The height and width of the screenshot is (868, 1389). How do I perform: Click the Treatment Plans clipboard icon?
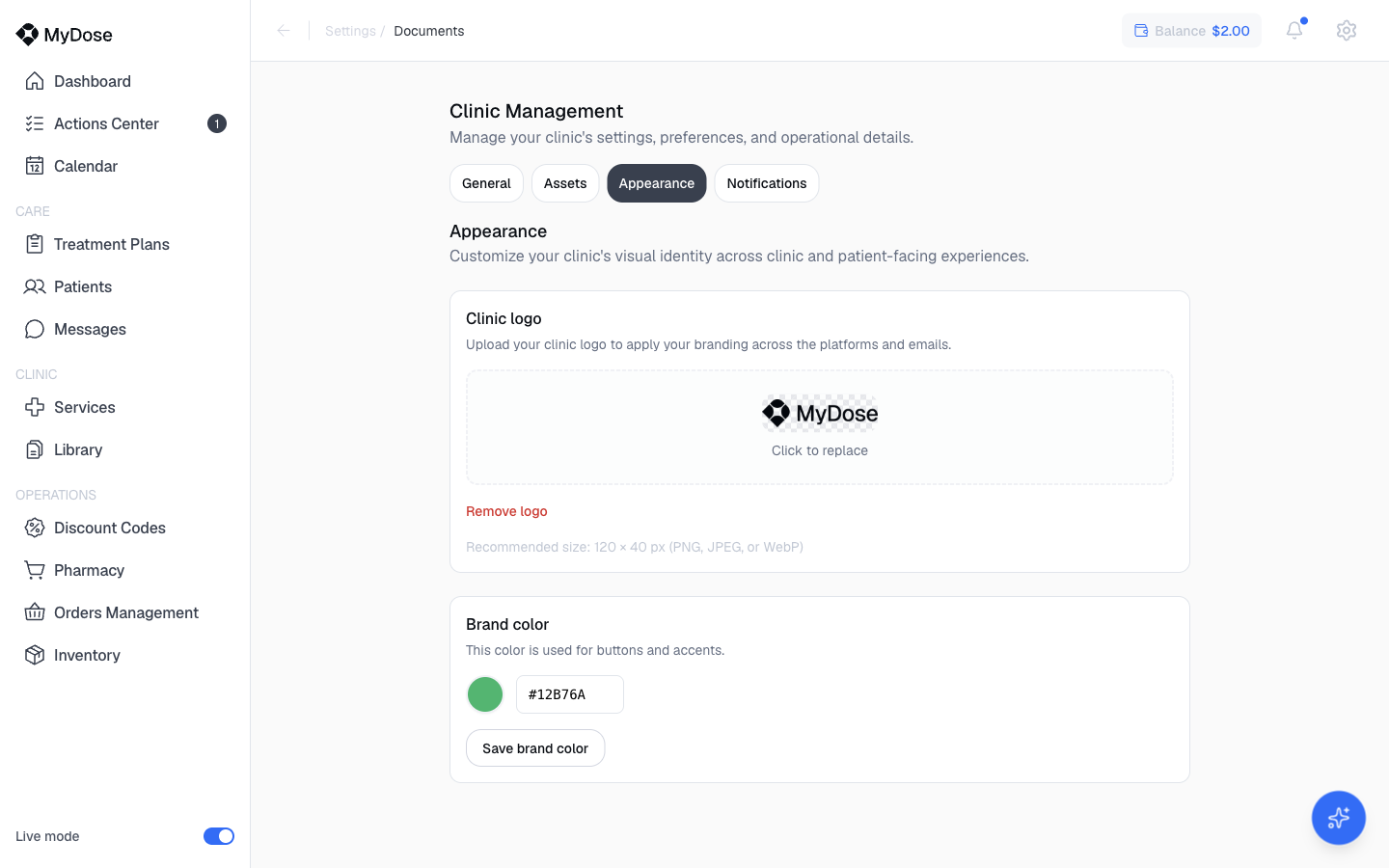(x=35, y=244)
